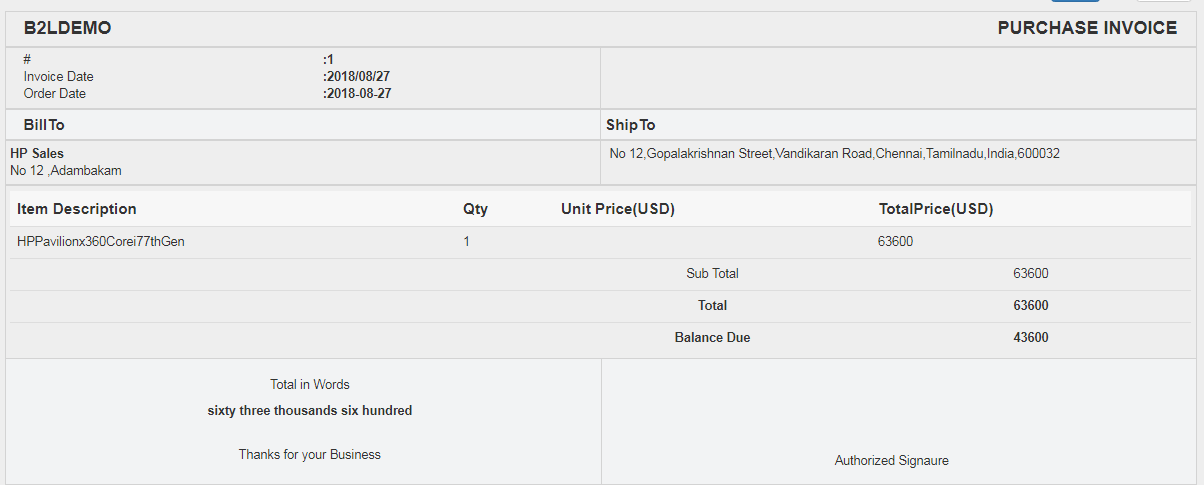Click the Balance Due amount 43600

pyautogui.click(x=1030, y=337)
